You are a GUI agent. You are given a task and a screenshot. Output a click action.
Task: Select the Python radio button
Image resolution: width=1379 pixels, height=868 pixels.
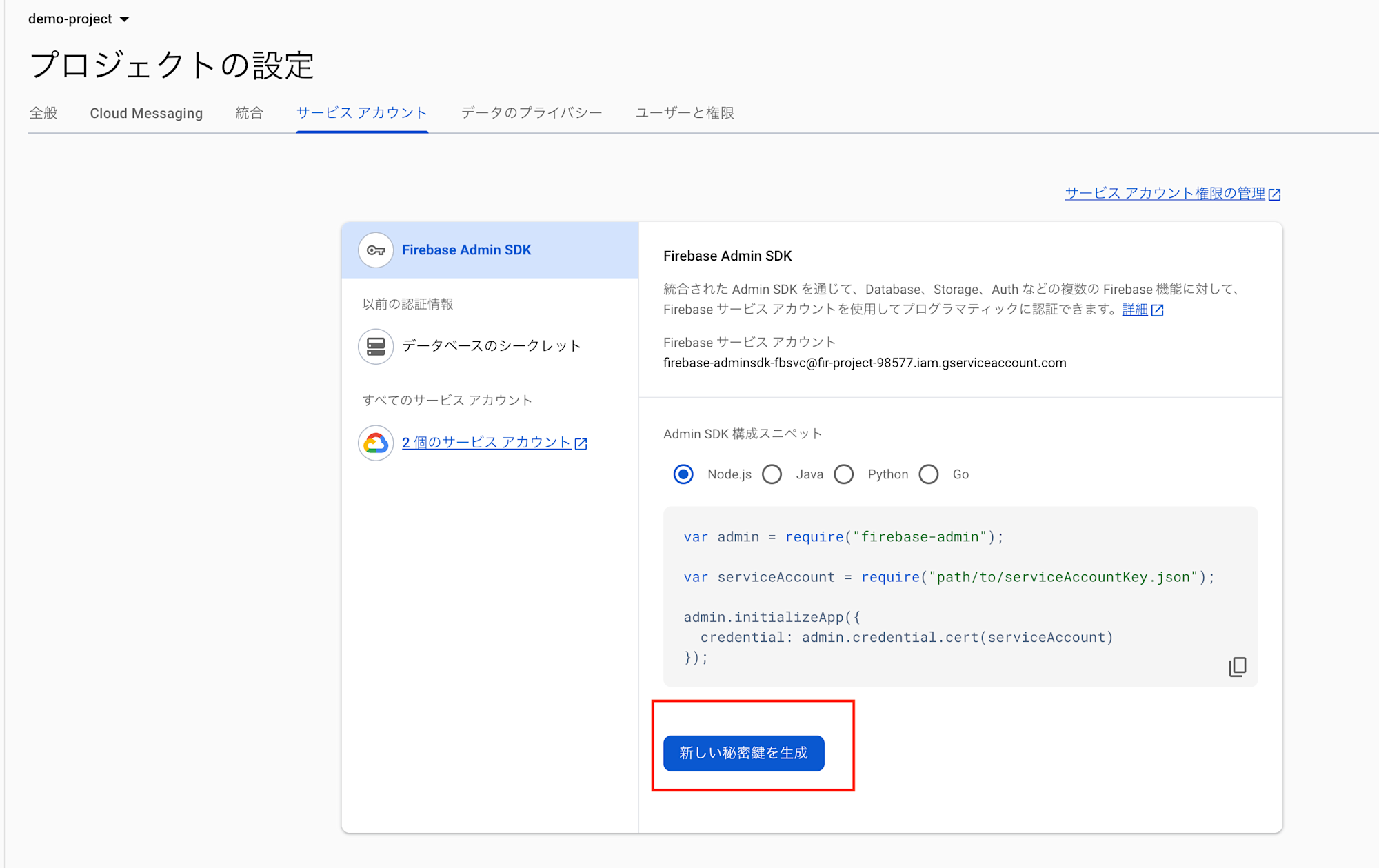tap(844, 474)
